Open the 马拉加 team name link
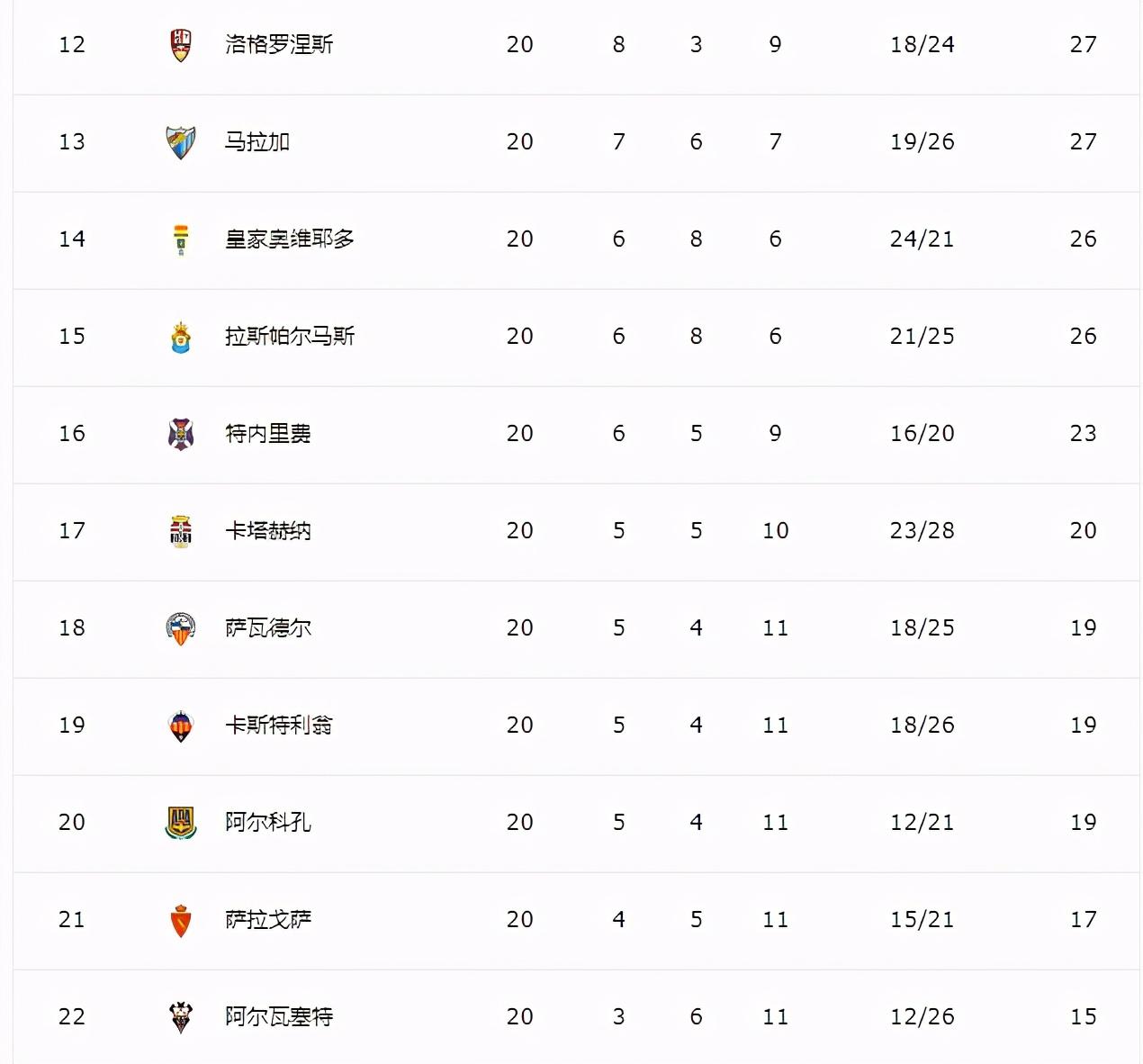The image size is (1143, 1064). pyautogui.click(x=257, y=141)
